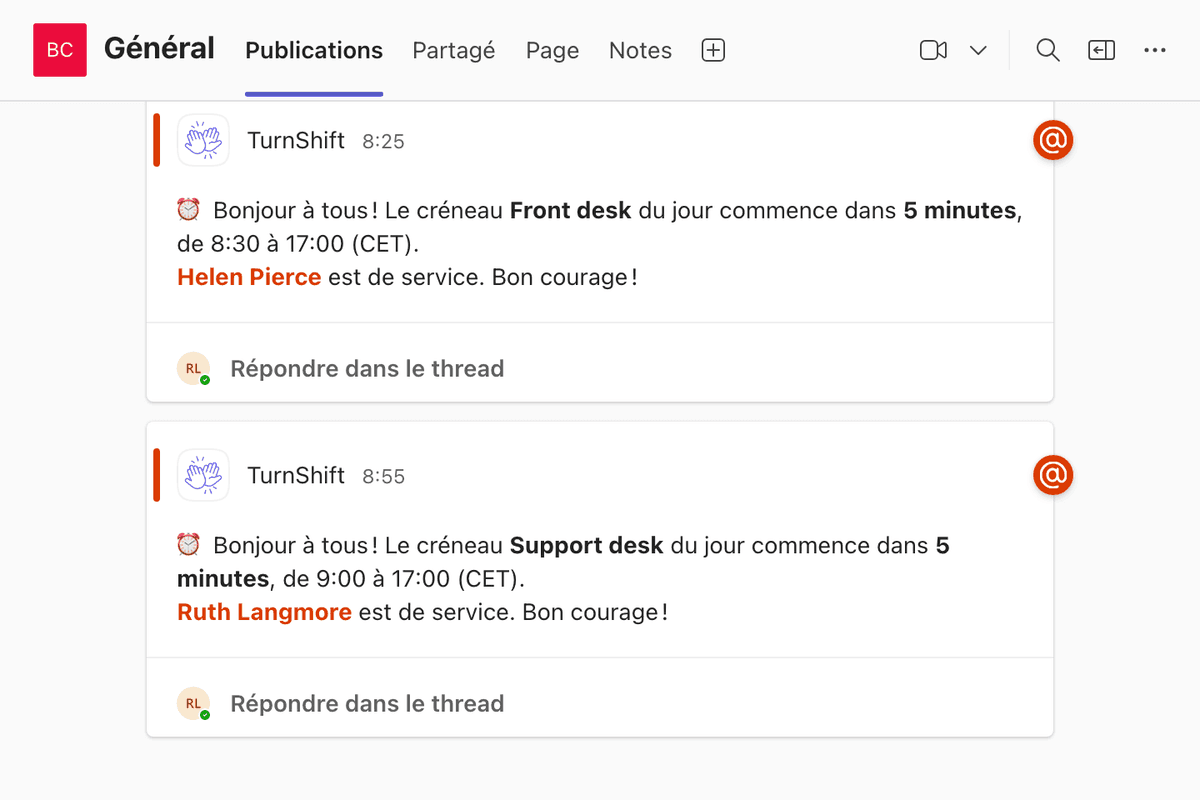Open more options ellipsis menu
This screenshot has height=800, width=1200.
pyautogui.click(x=1155, y=50)
